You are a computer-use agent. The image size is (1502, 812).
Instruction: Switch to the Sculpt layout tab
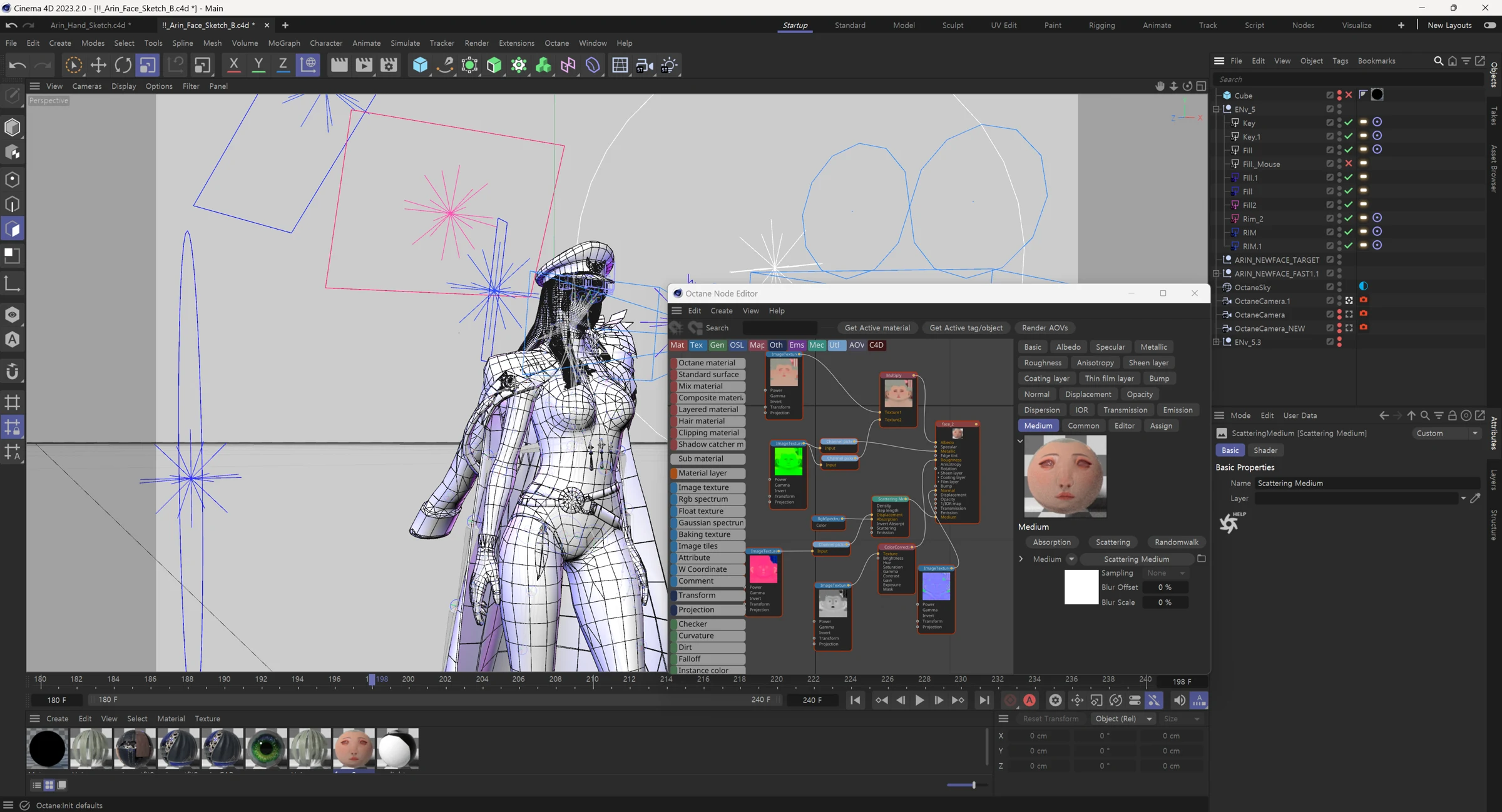(x=953, y=25)
